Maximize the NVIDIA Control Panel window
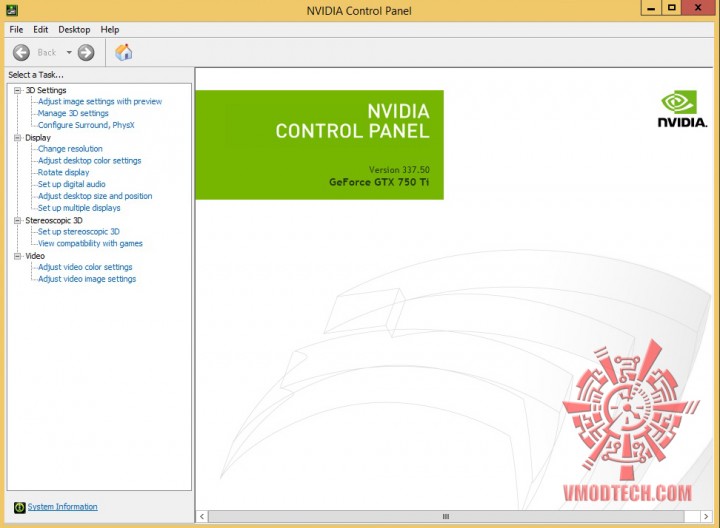 (671, 8)
